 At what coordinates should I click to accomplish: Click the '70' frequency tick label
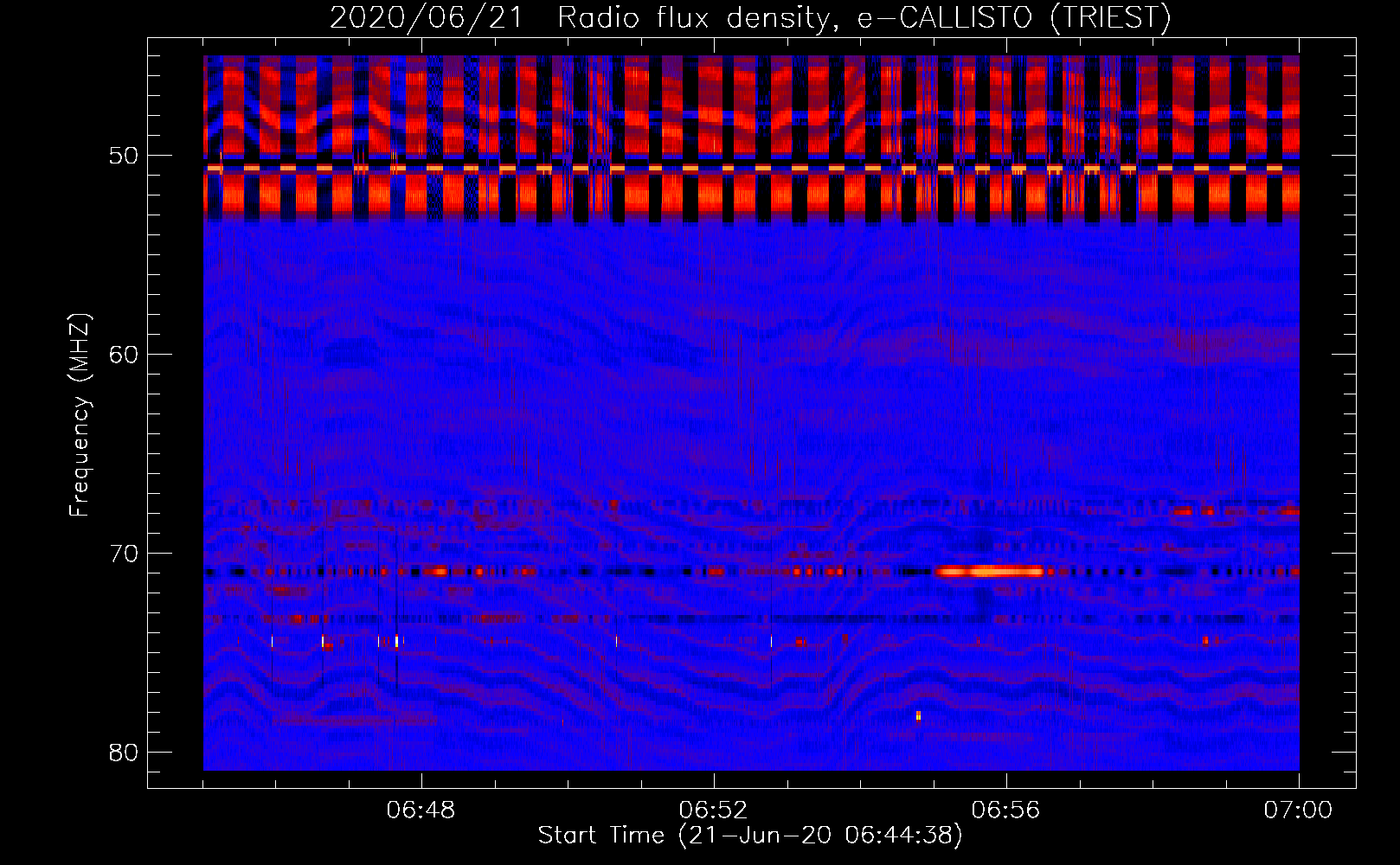(122, 553)
